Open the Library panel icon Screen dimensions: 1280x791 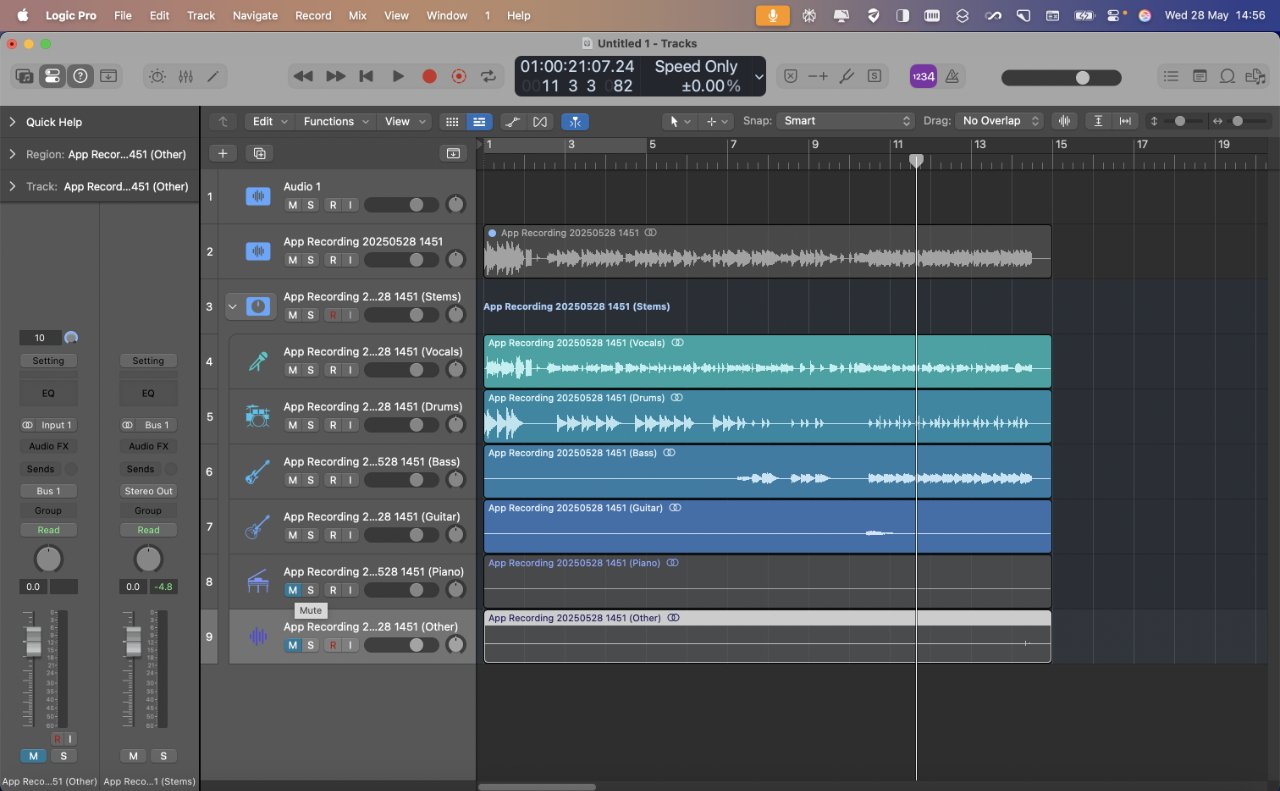24,76
